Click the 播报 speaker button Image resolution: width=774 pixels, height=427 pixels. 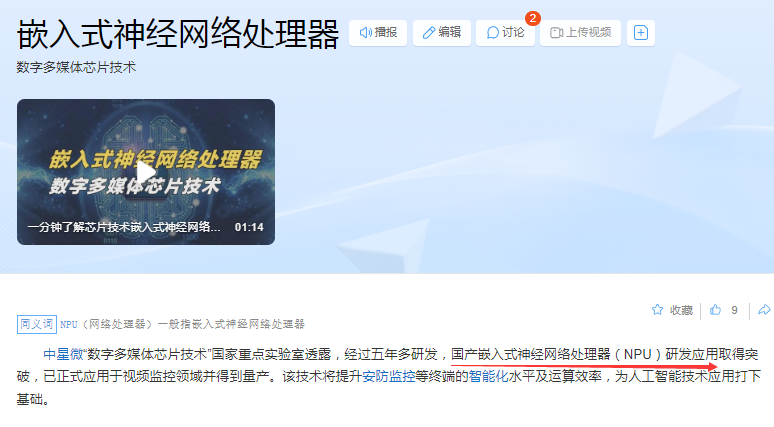378,33
